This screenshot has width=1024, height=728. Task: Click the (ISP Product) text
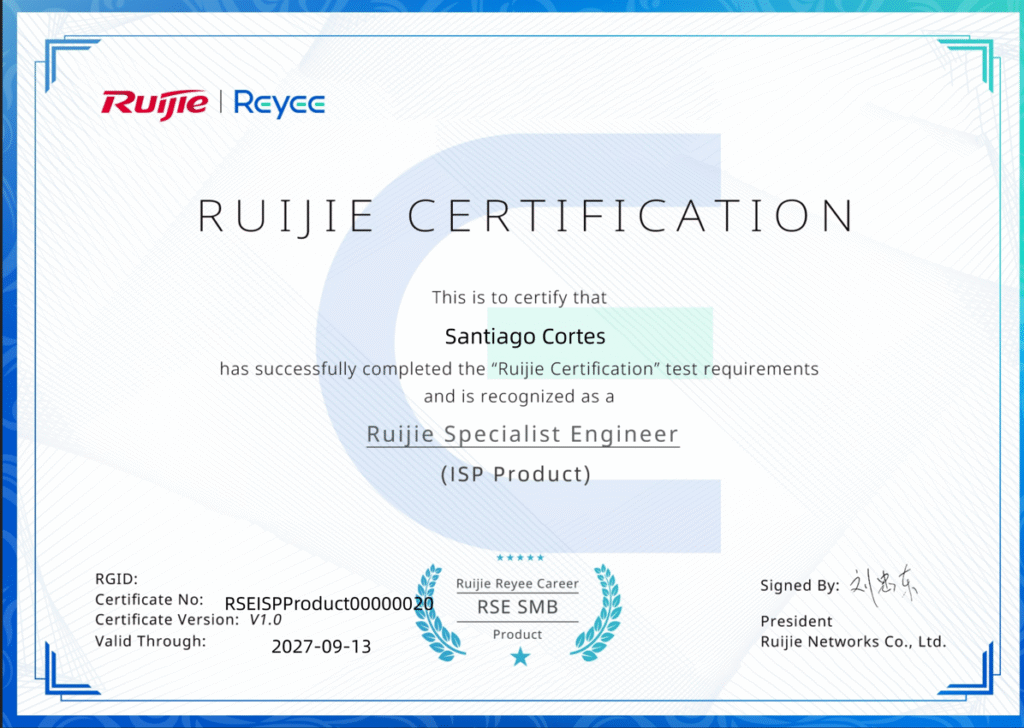point(516,474)
